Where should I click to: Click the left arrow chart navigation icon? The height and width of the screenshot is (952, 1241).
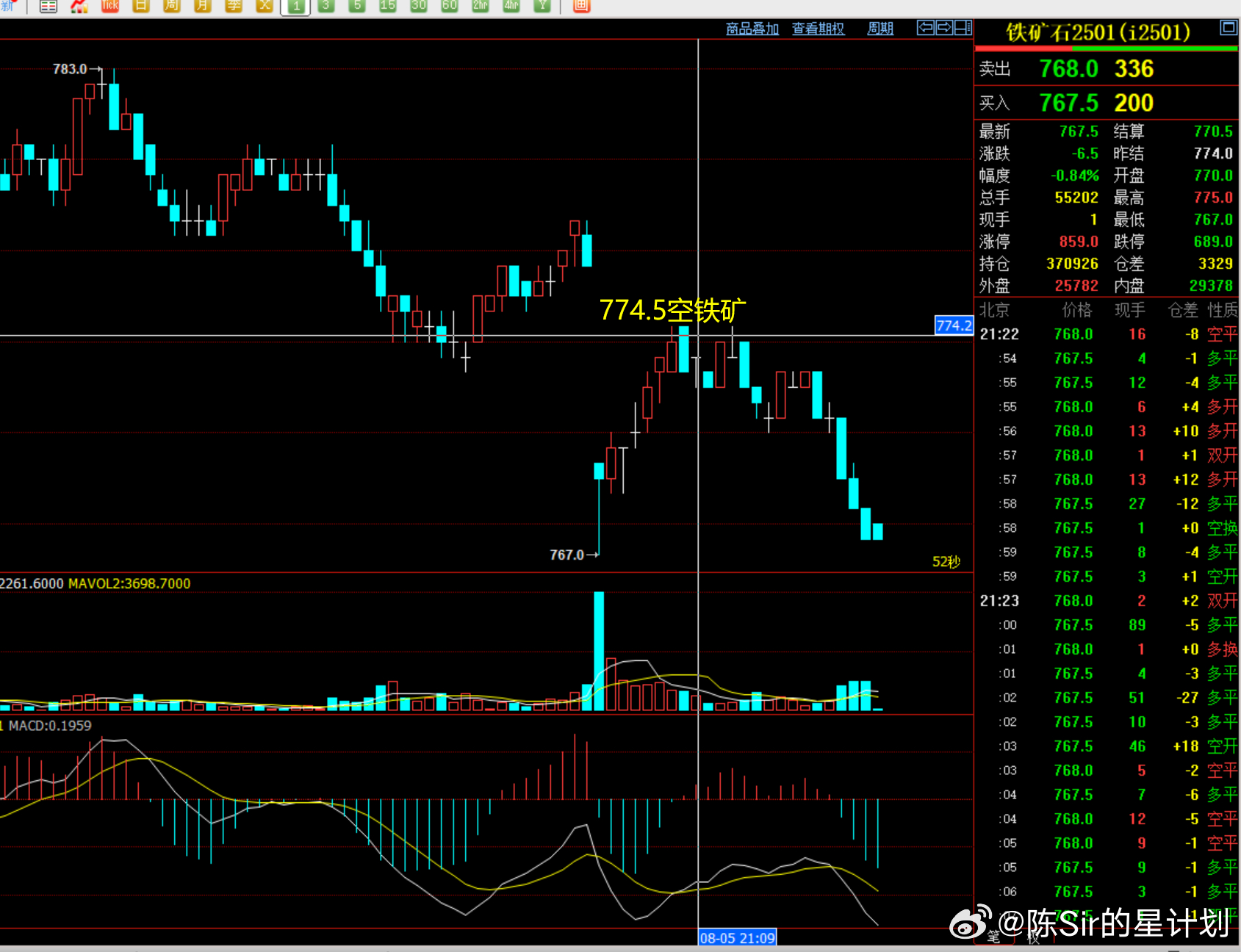tap(926, 28)
